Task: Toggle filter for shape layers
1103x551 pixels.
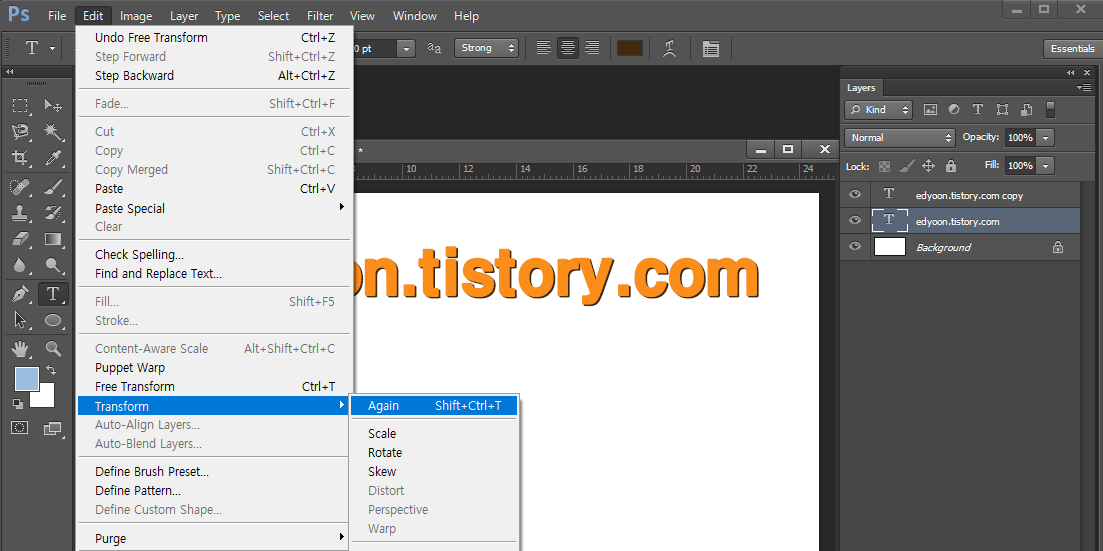Action: (x=1002, y=110)
